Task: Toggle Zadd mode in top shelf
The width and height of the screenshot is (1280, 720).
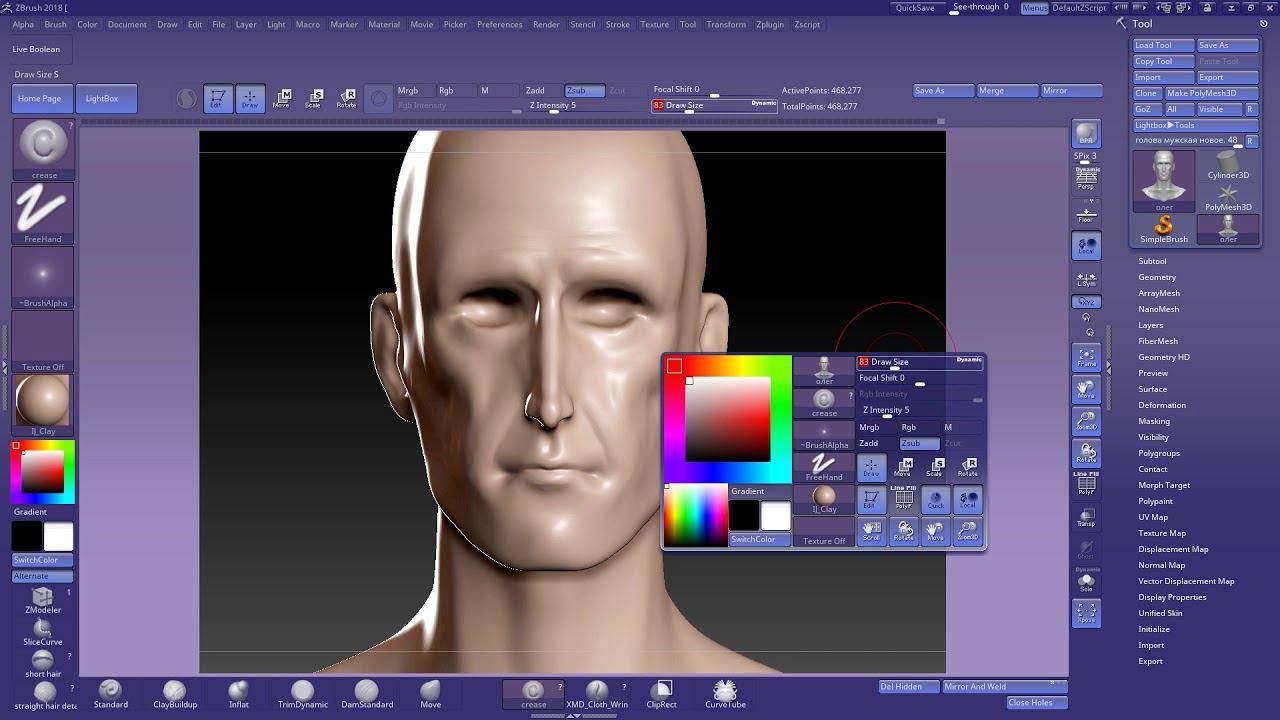Action: point(535,91)
